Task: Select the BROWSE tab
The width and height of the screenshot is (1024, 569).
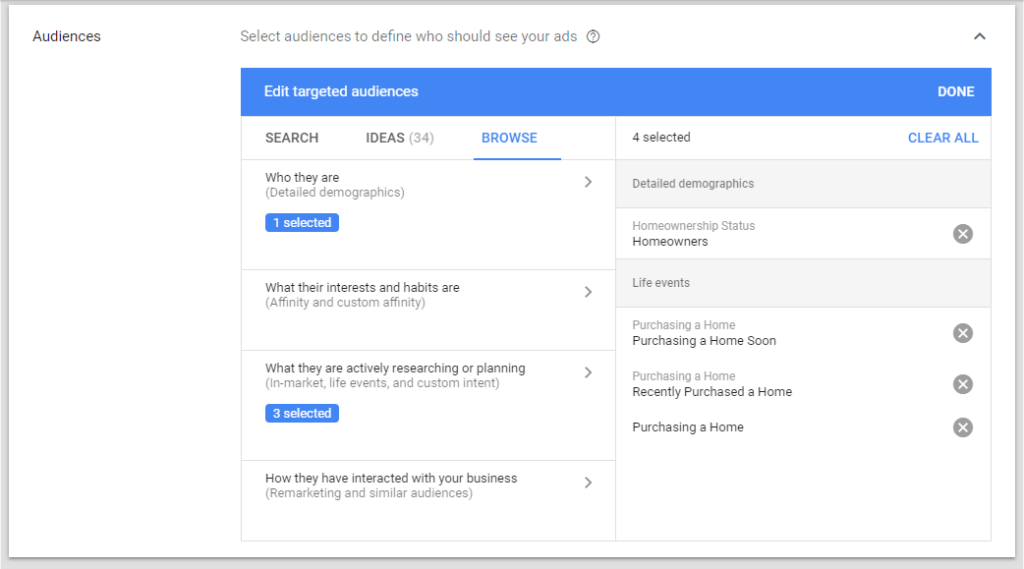Action: 509,138
